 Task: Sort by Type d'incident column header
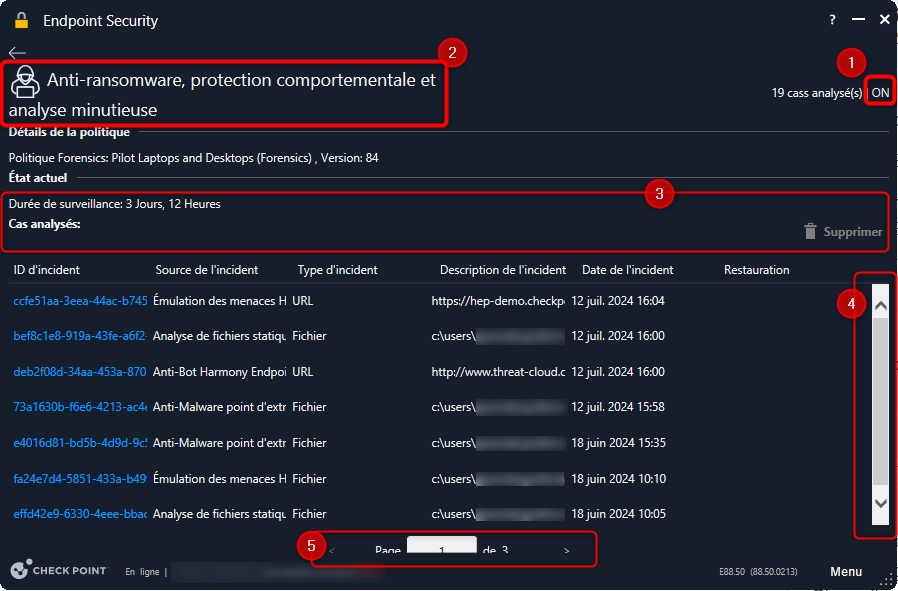[x=337, y=270]
